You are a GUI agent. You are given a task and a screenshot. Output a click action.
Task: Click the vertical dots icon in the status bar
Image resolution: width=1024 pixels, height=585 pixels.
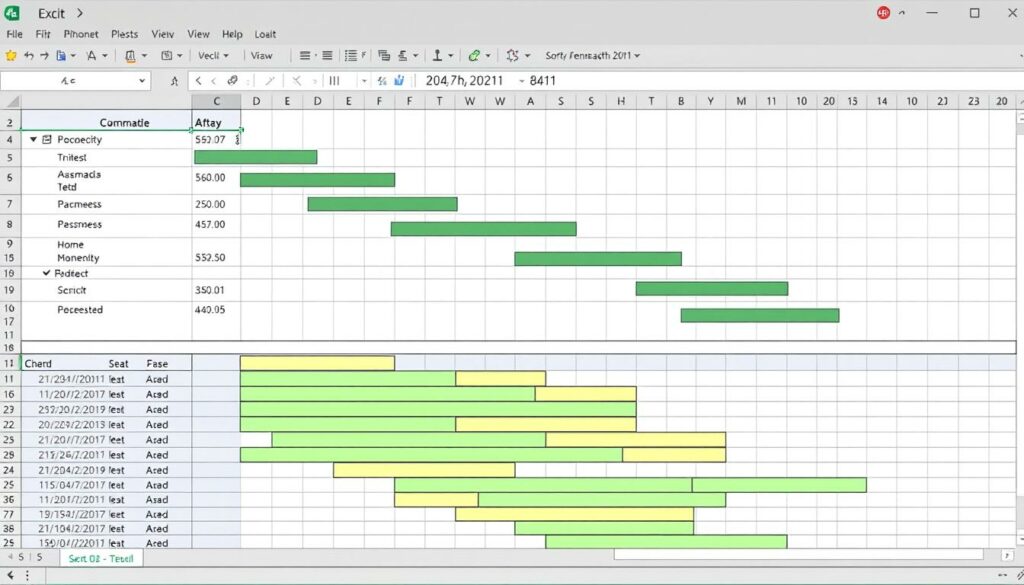(27, 576)
